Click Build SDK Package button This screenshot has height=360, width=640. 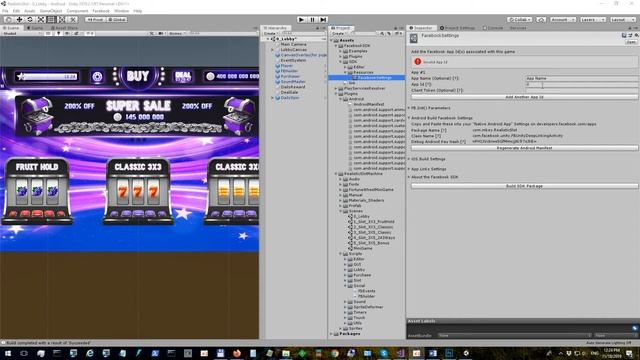[x=524, y=186]
